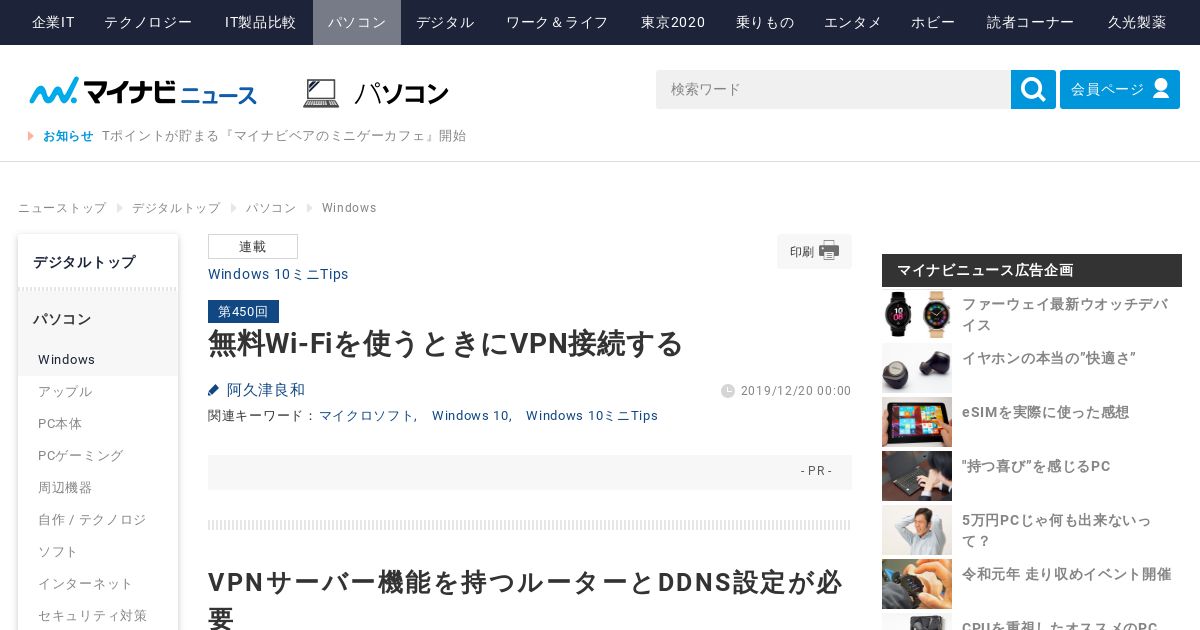Open the IT製品比較 menu item
The width and height of the screenshot is (1200, 630).
[x=260, y=22]
